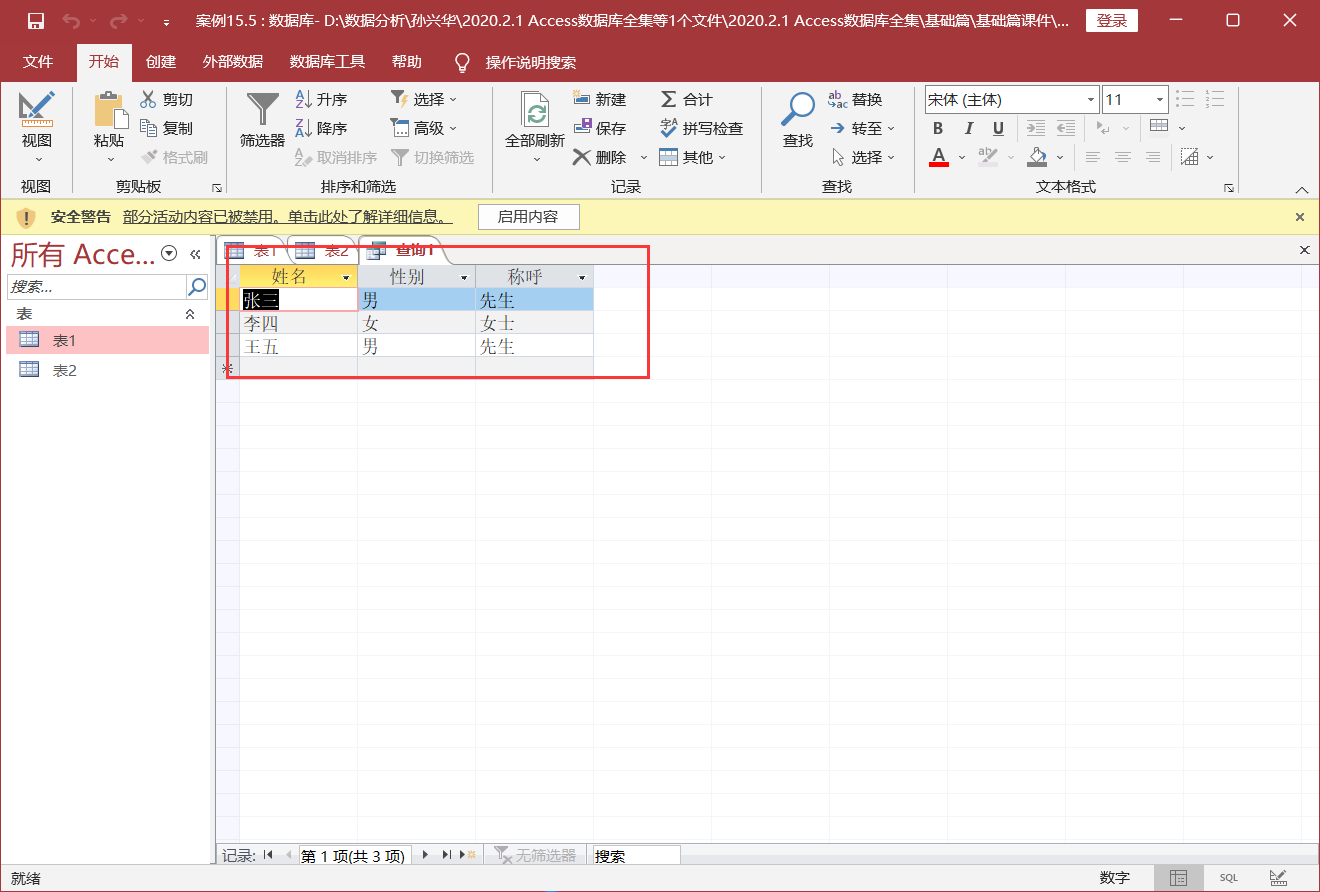Click the SQL view icon in status bar

coord(1228,878)
